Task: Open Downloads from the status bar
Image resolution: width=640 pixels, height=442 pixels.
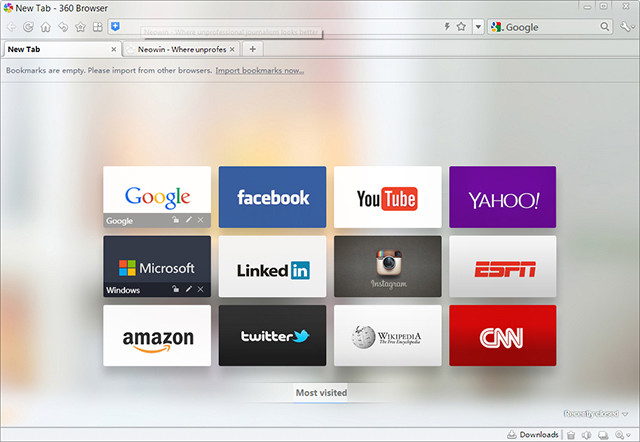Action: pos(533,435)
